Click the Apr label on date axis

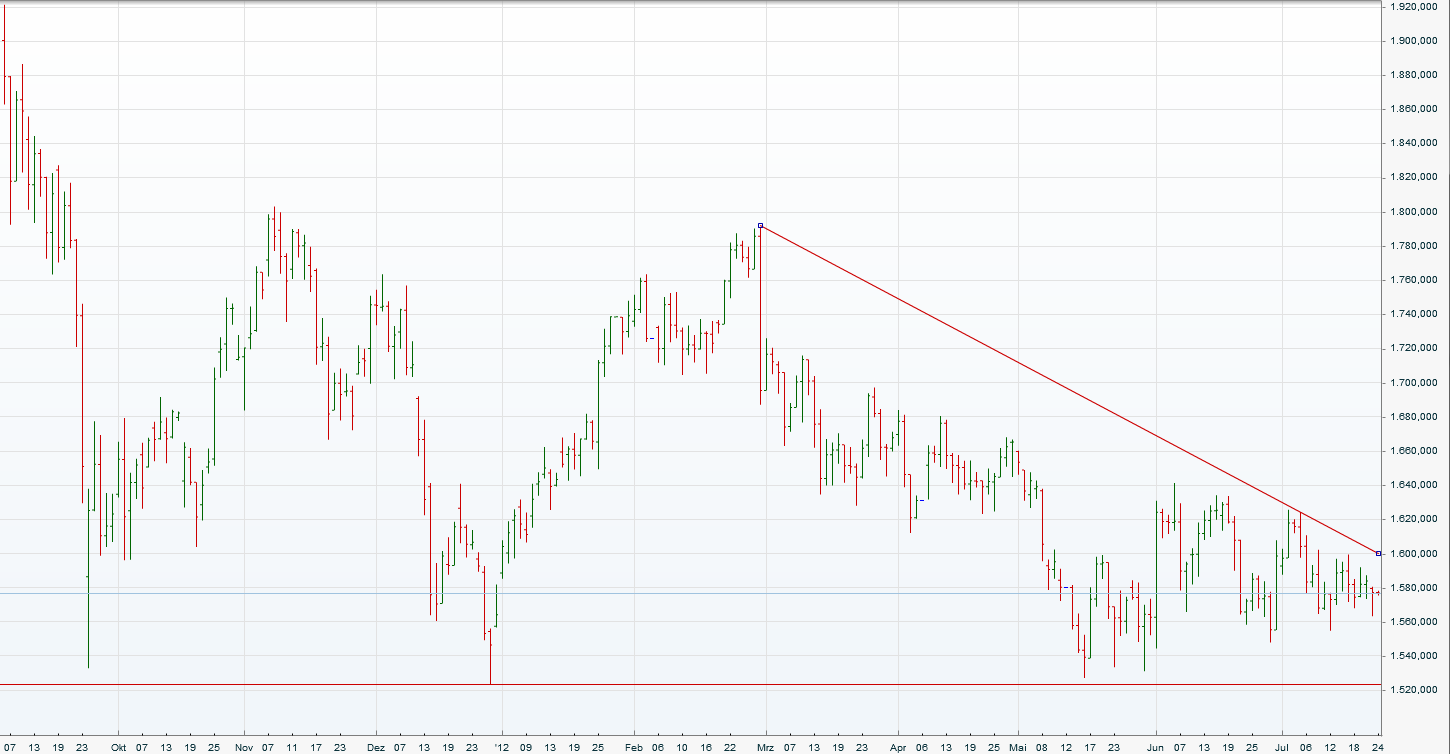[x=897, y=747]
